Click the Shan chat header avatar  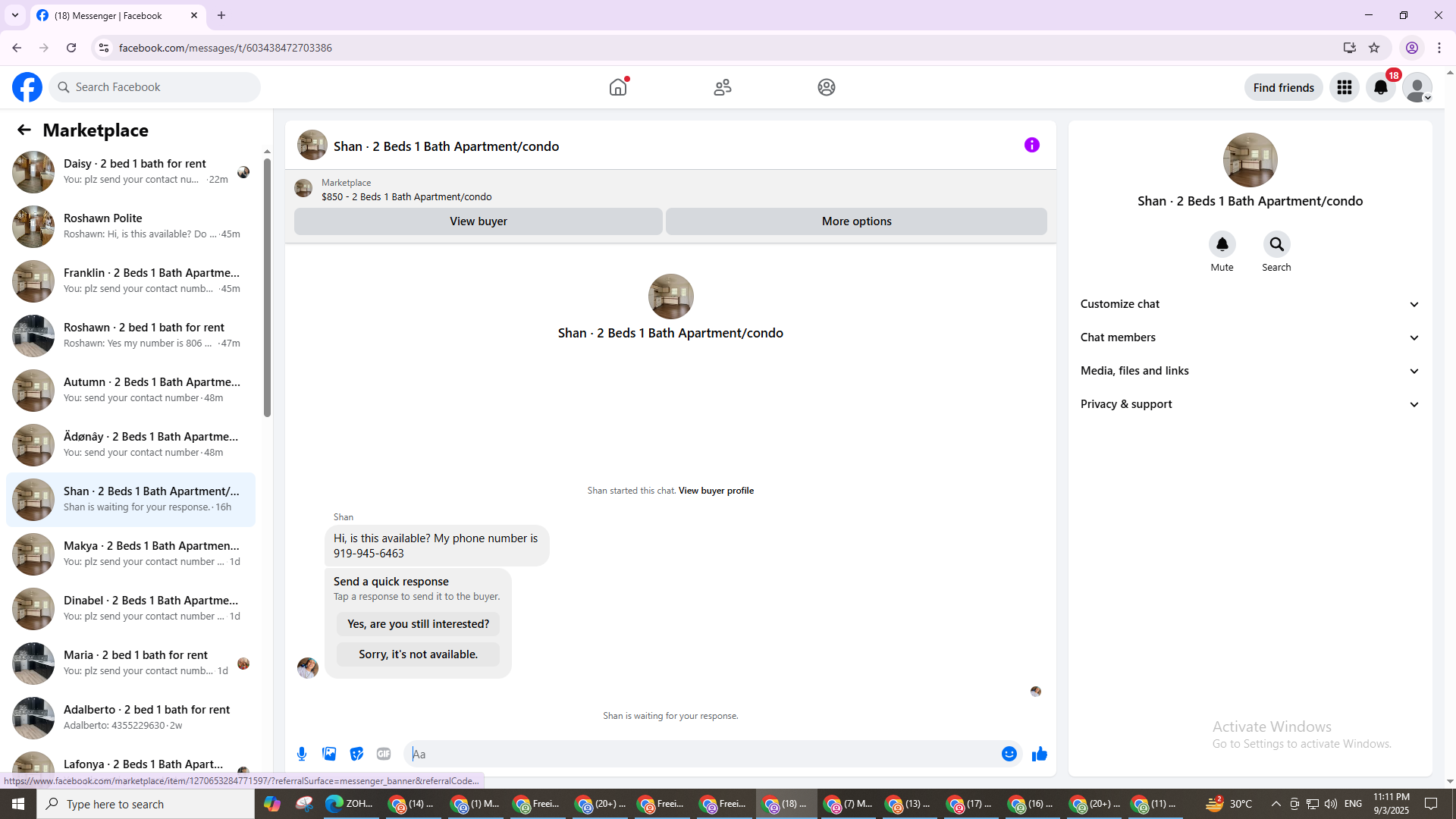click(312, 146)
